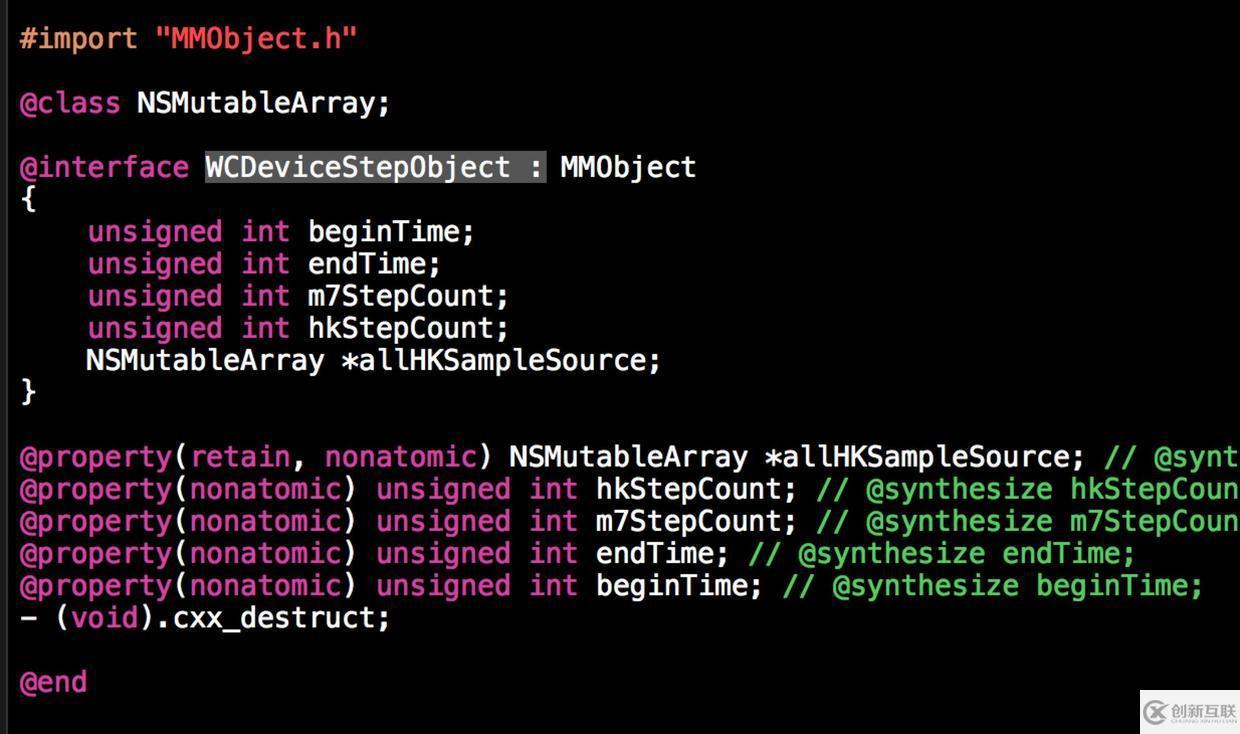Click the @synthesize beginTime comment
The width and height of the screenshot is (1240, 734).
993,586
